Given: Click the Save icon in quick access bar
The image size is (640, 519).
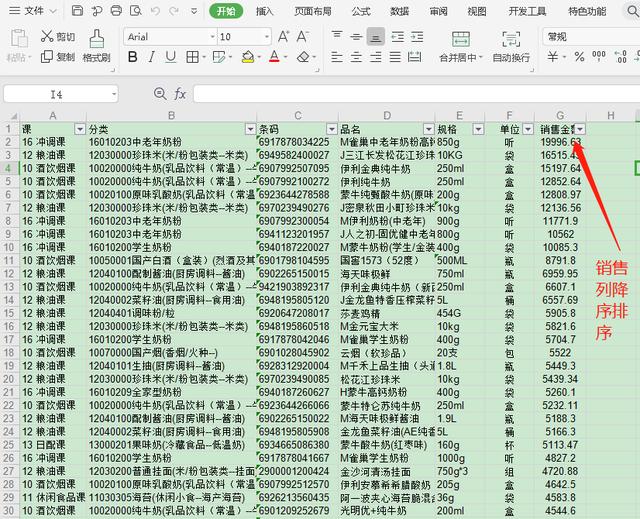Looking at the screenshot, I should point(77,11).
